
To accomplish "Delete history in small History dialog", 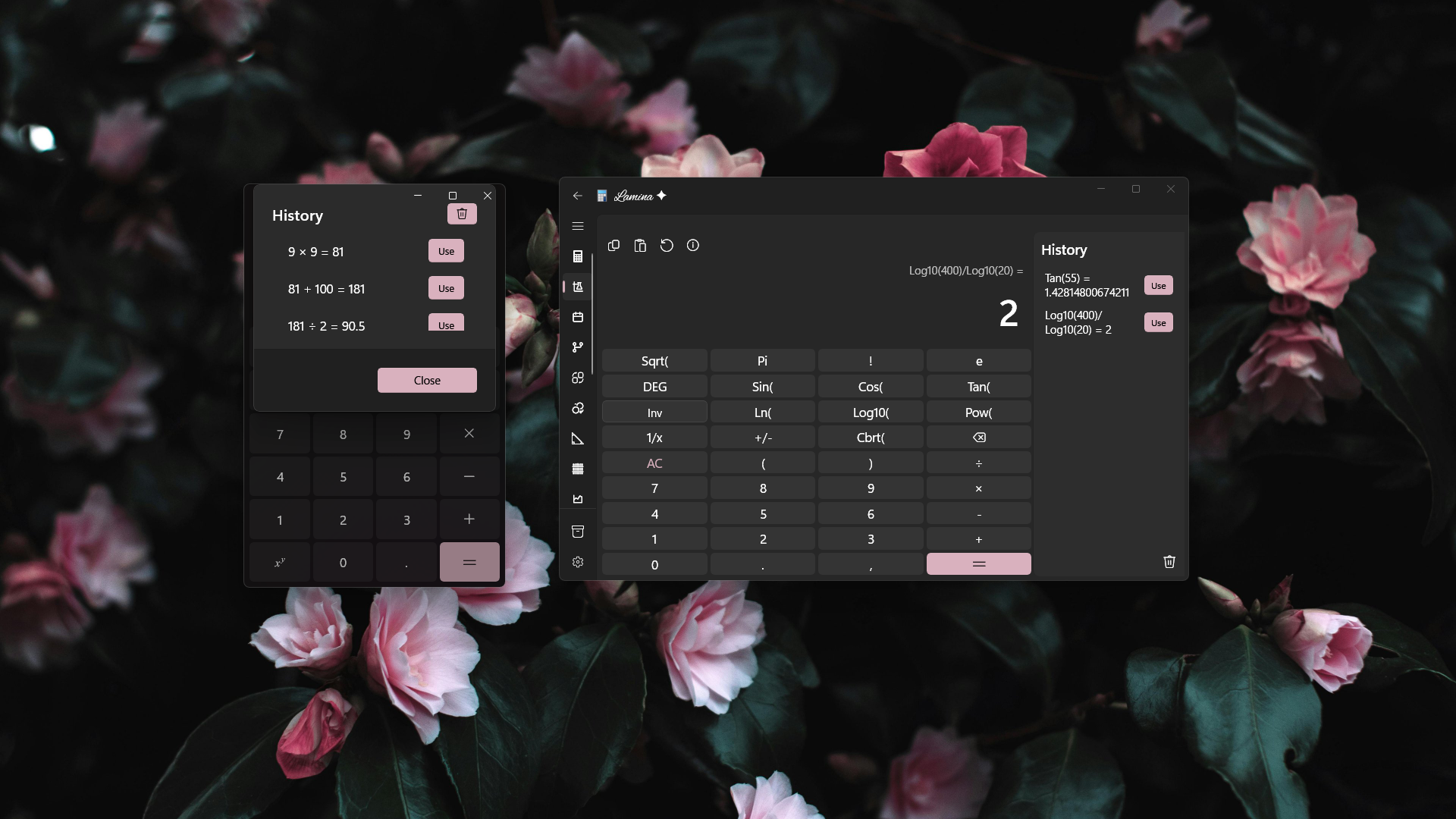I will click(462, 214).
